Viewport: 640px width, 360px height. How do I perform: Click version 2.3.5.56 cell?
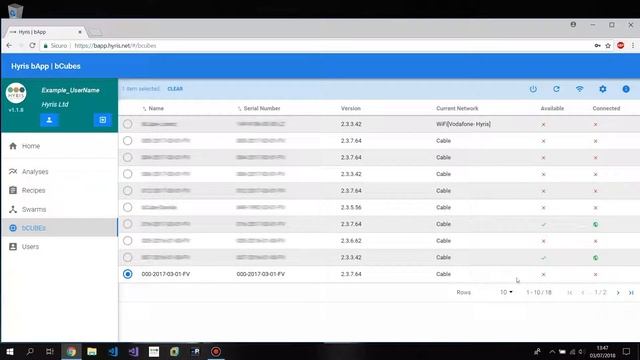coord(351,207)
